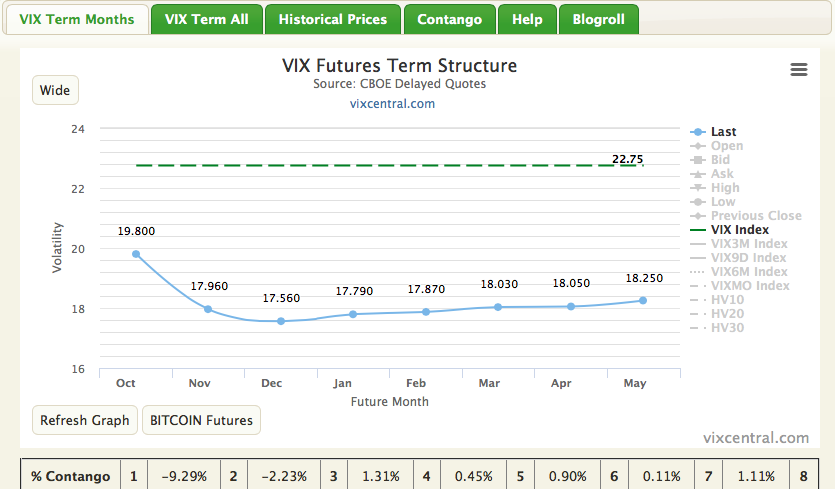Open BITCOIN Futures chart
This screenshot has width=835, height=489.
point(201,420)
